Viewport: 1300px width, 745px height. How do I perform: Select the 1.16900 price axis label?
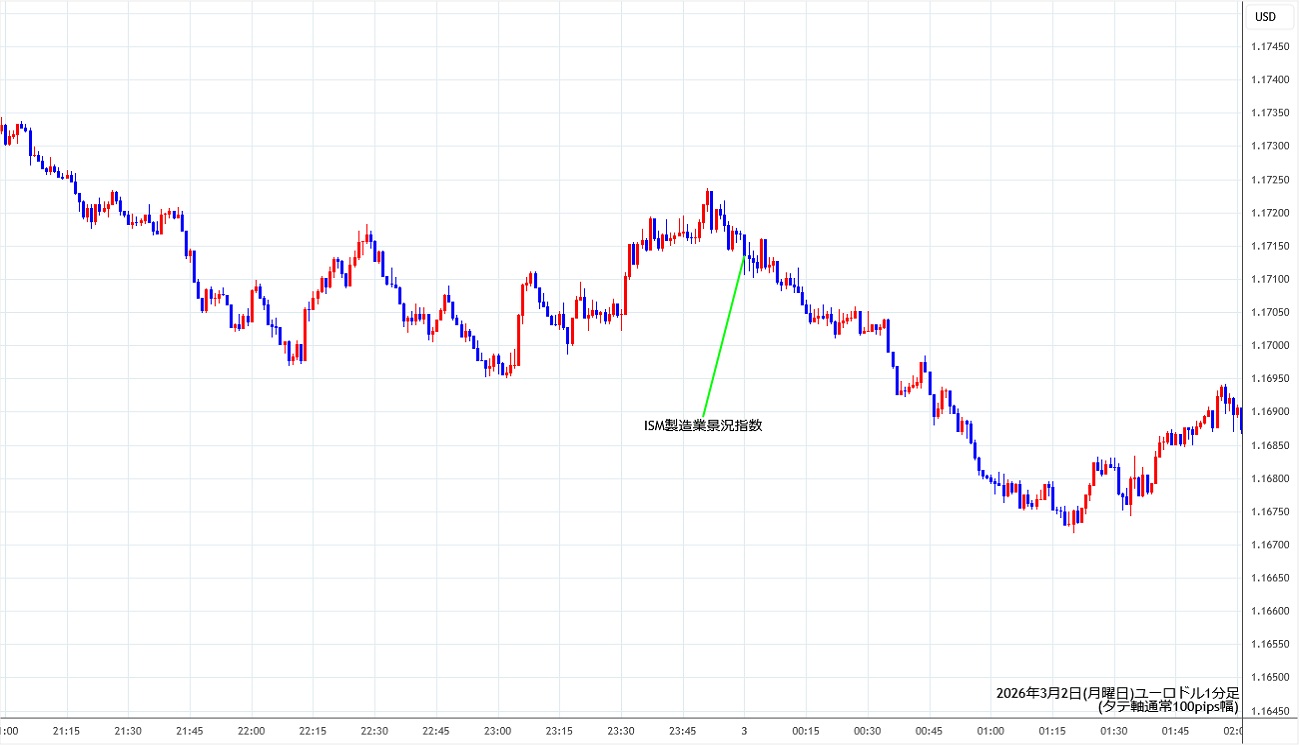1271,412
